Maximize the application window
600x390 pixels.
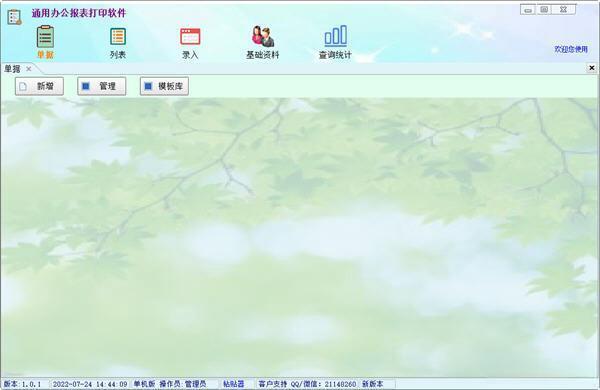(544, 10)
